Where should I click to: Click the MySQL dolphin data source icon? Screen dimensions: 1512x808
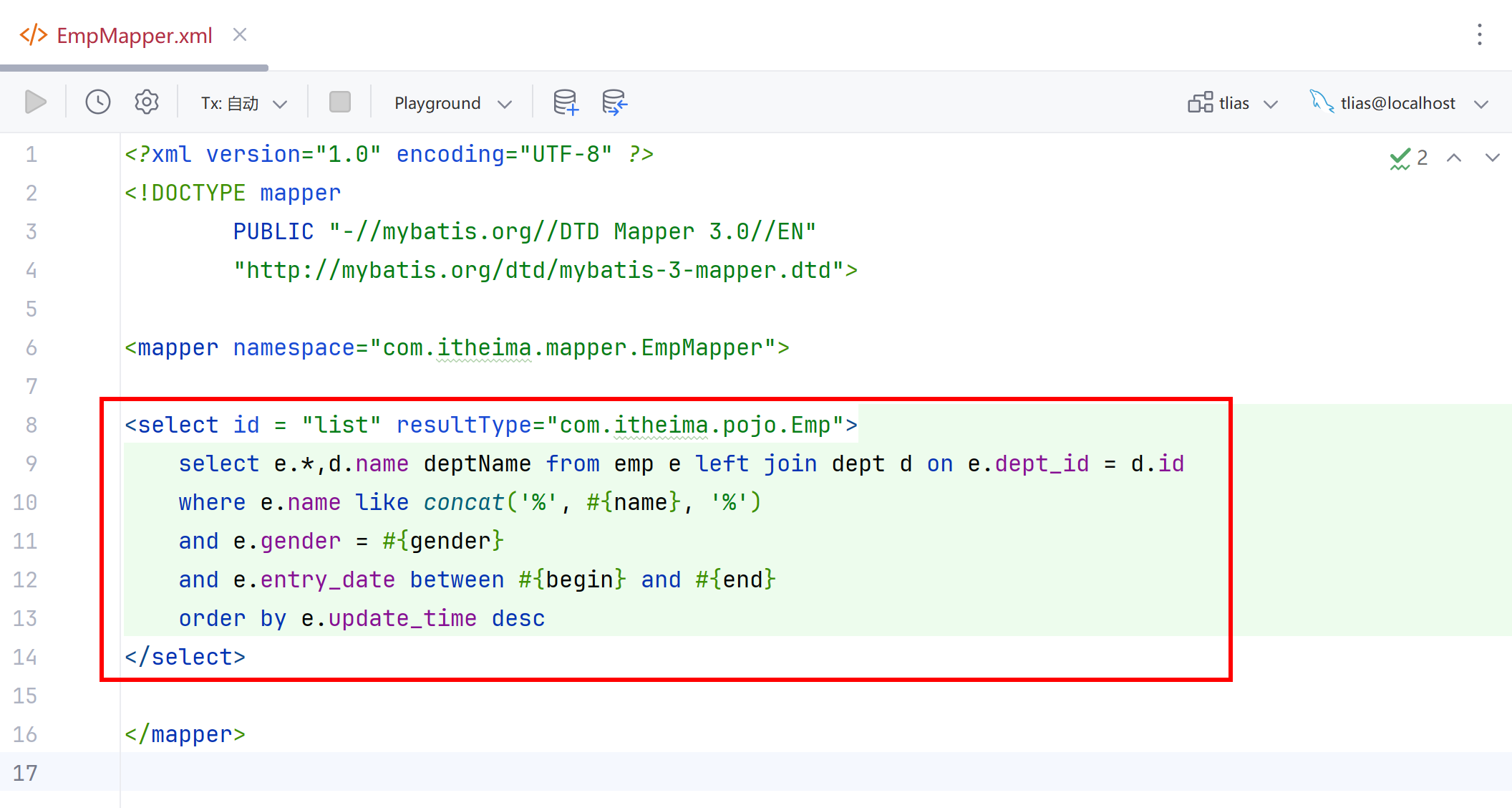[x=1322, y=102]
